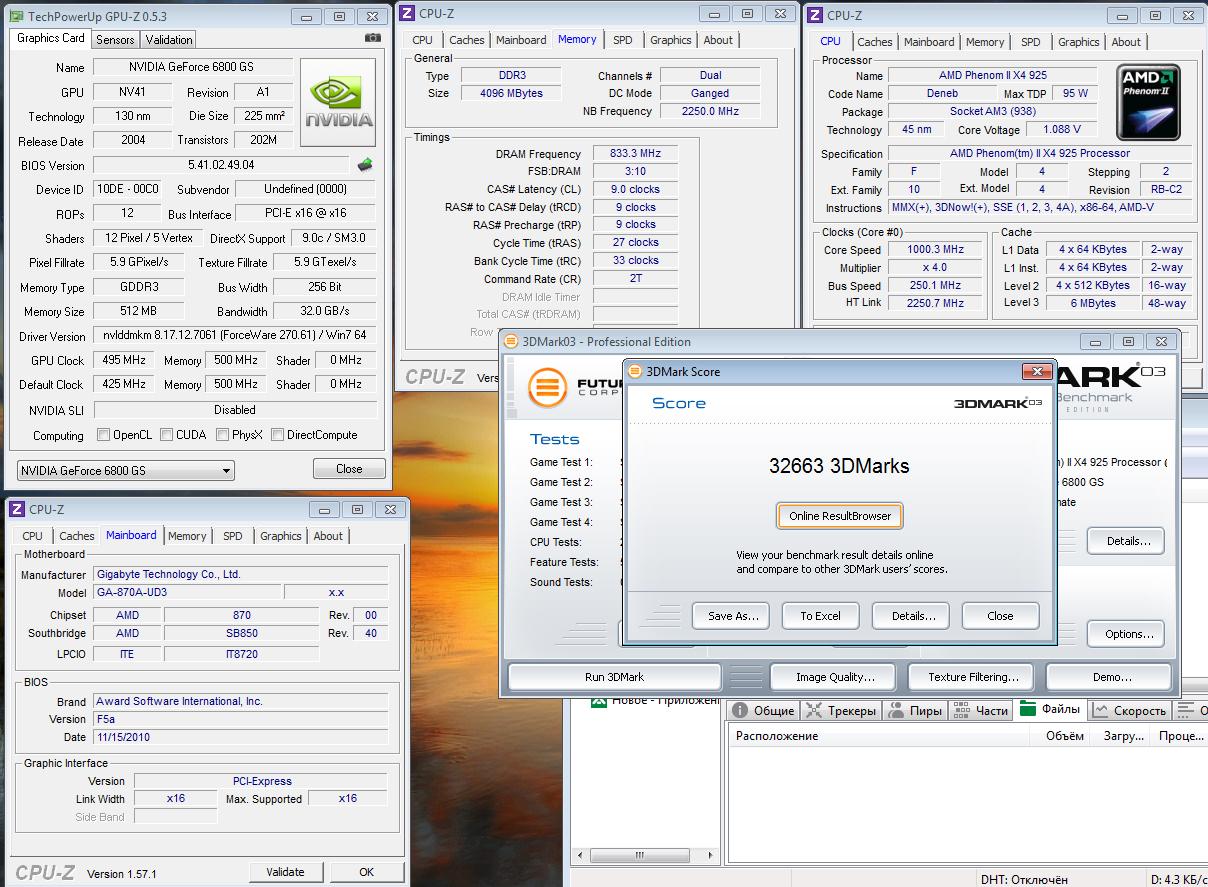
Task: Click Close in 3DMark Score dialog
Action: pyautogui.click(x=1000, y=616)
